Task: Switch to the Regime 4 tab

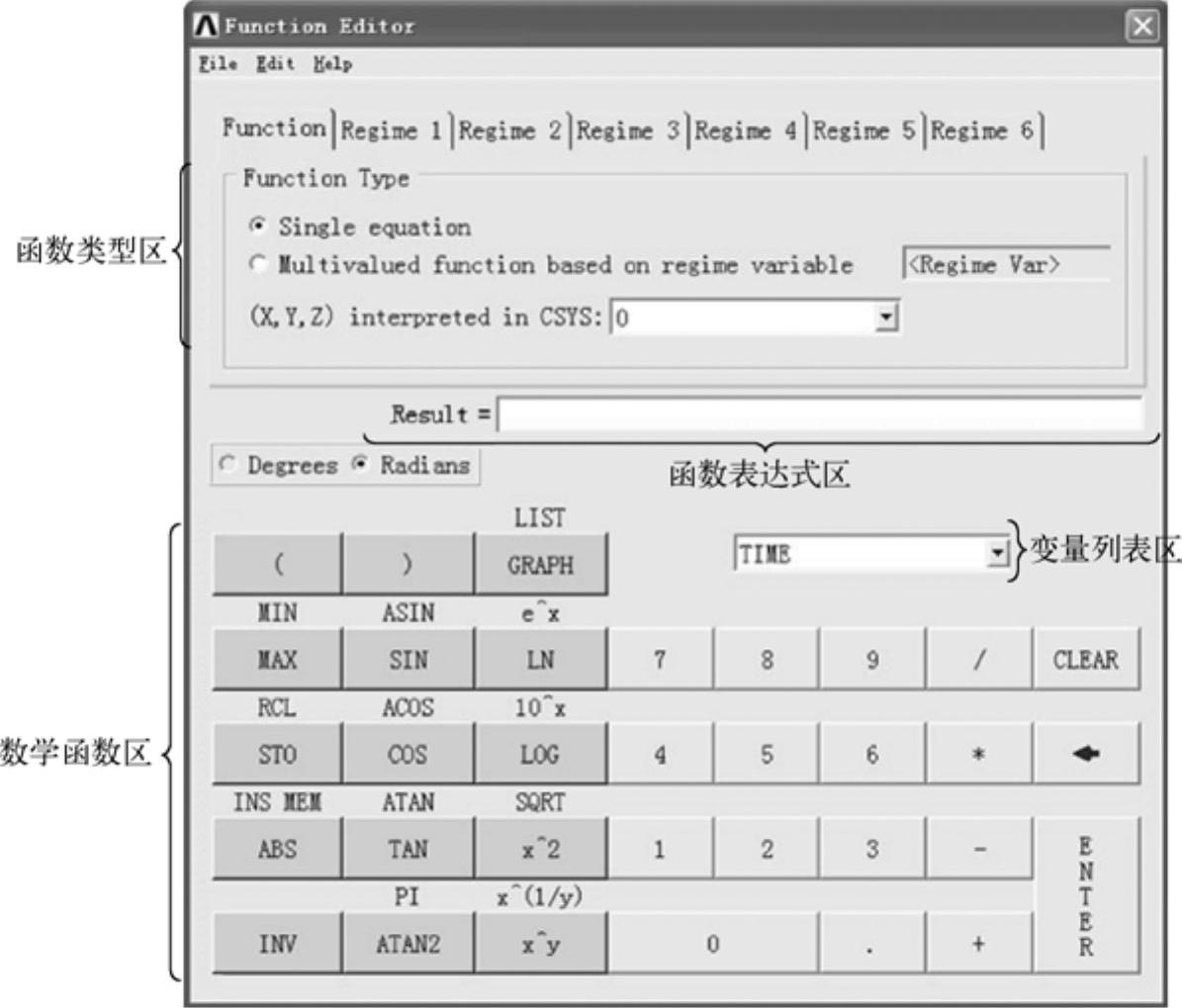Action: tap(747, 131)
